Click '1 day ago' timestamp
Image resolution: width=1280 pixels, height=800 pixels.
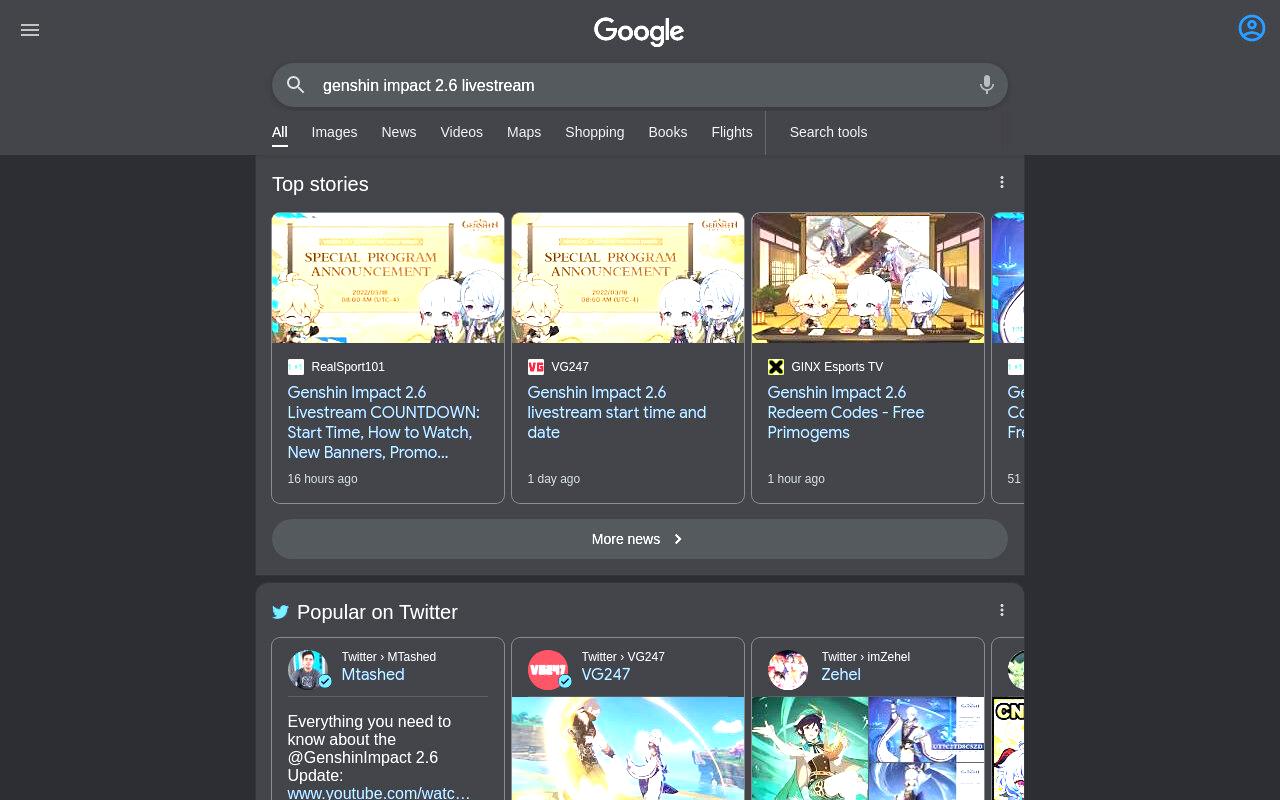(554, 479)
